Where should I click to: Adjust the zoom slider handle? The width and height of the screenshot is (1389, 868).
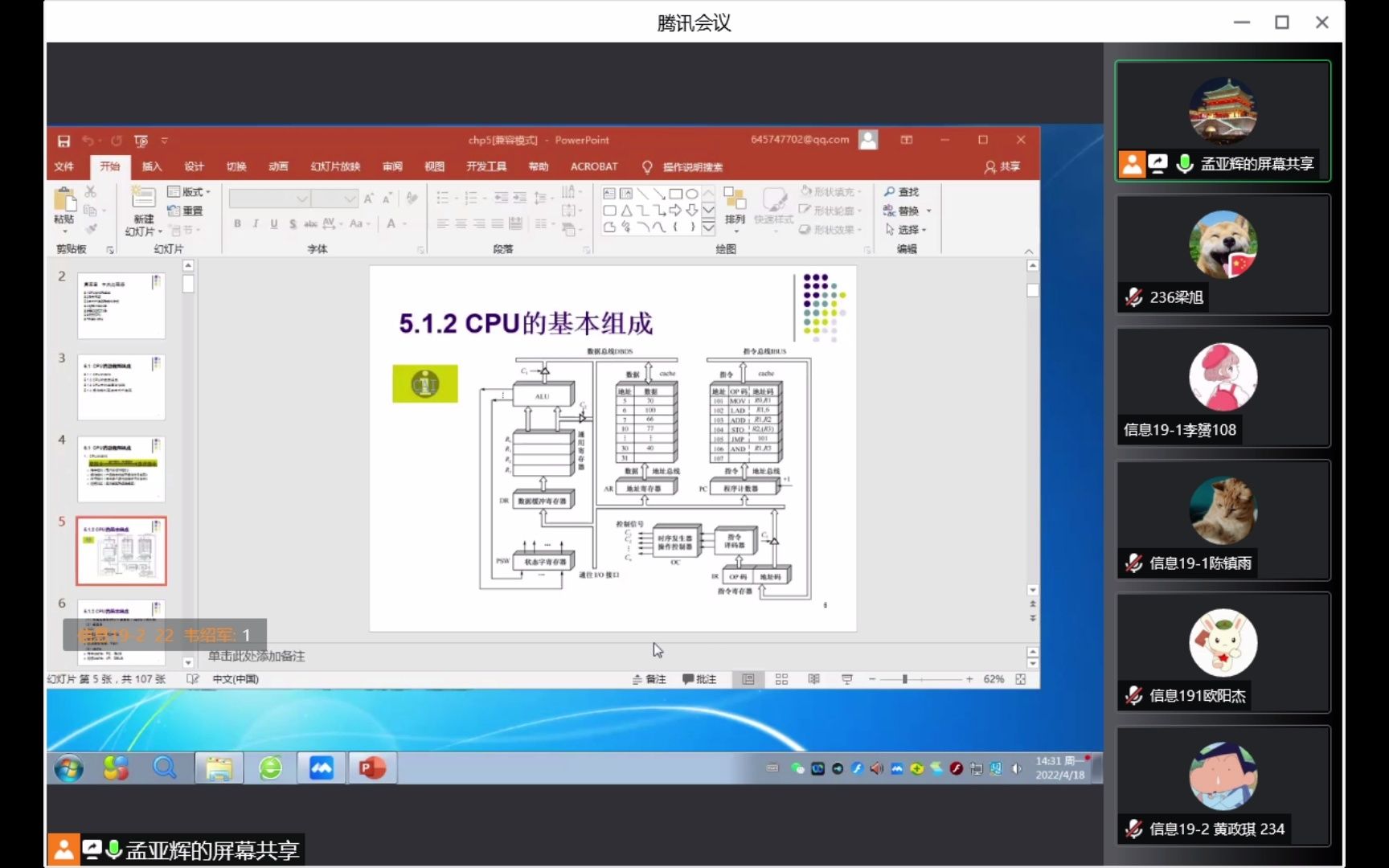[x=905, y=679]
